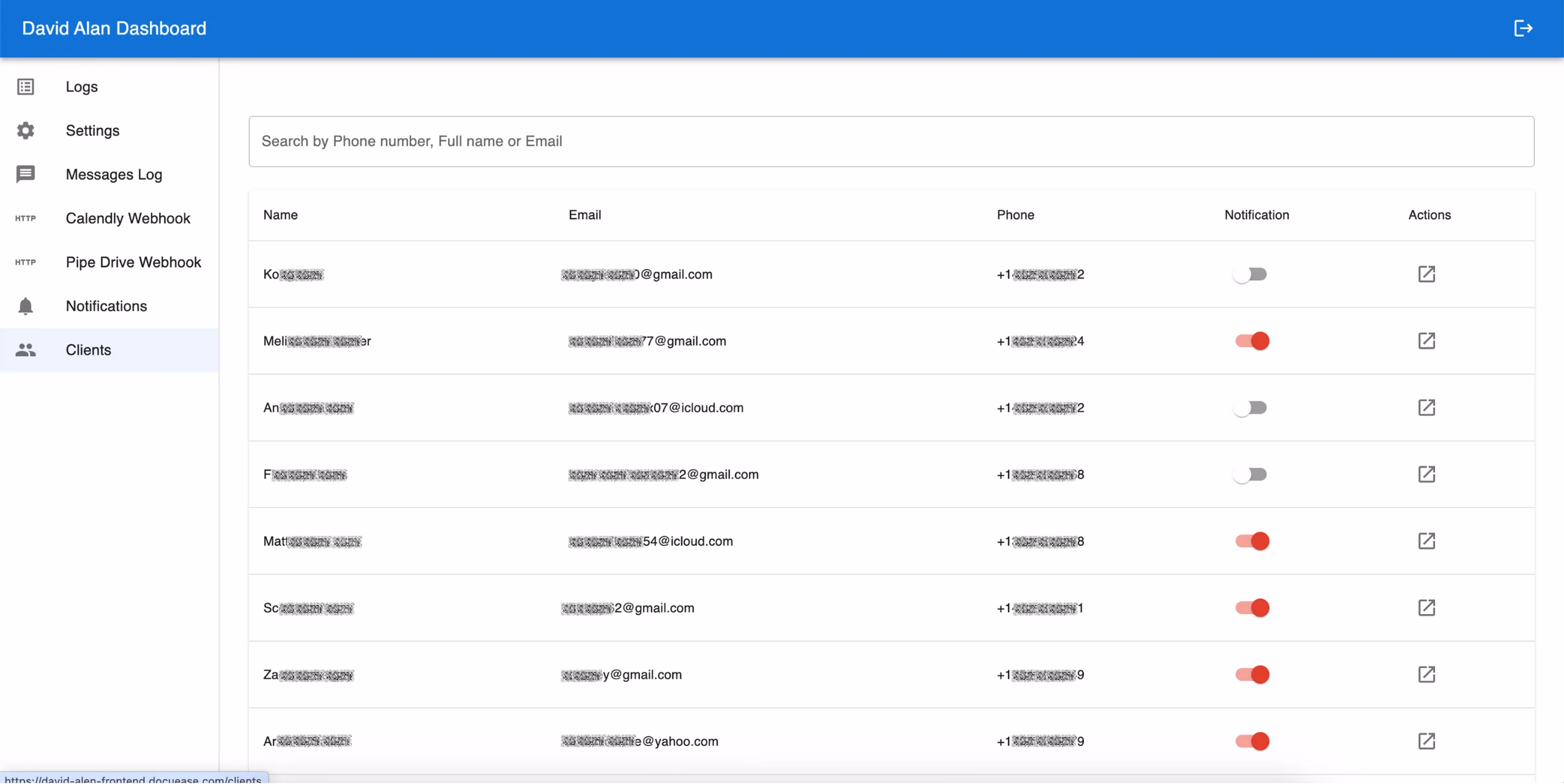Click the Email column header
The width and height of the screenshot is (1564, 784).
[x=584, y=215]
